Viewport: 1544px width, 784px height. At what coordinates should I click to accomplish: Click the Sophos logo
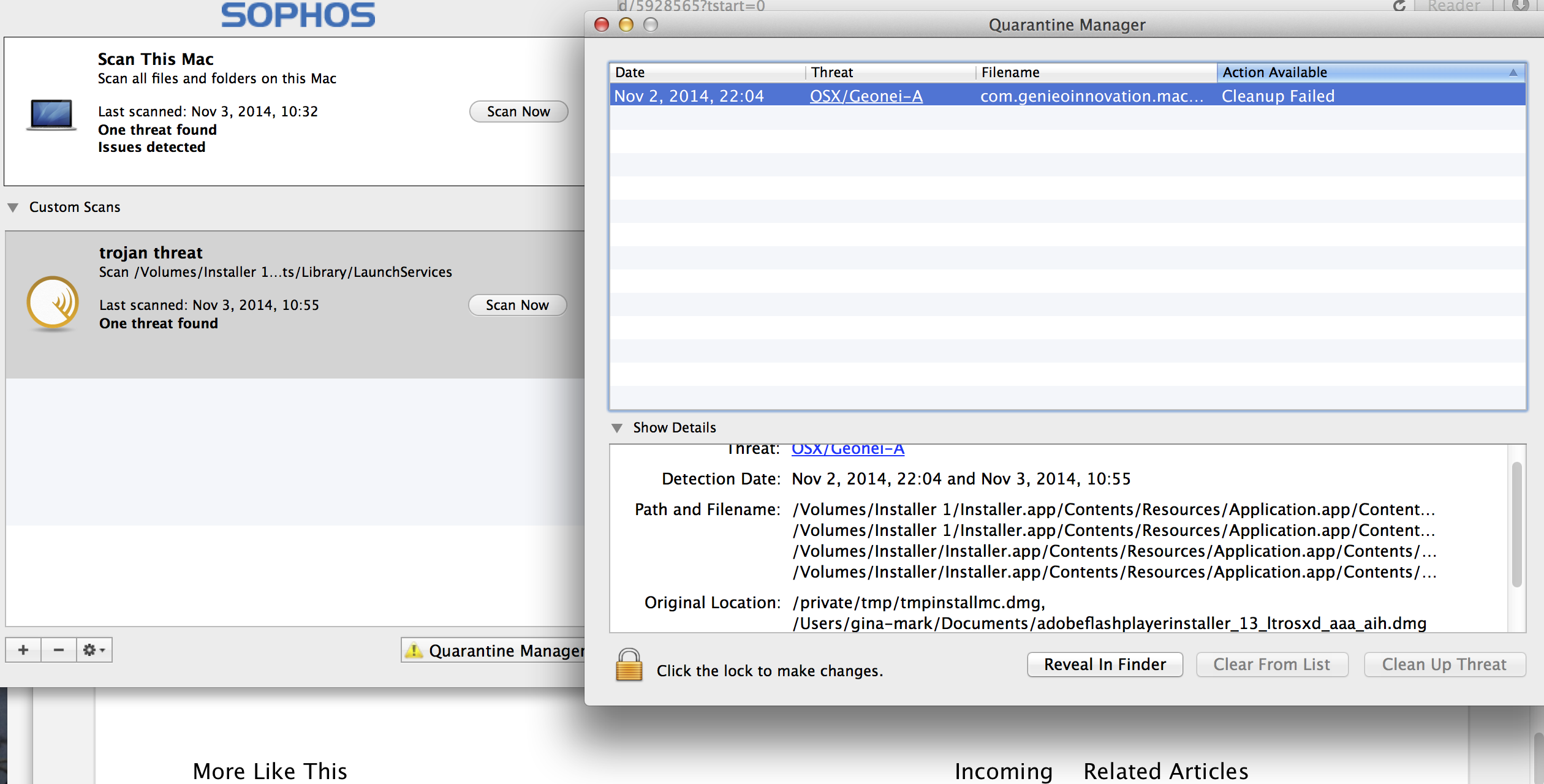(298, 15)
